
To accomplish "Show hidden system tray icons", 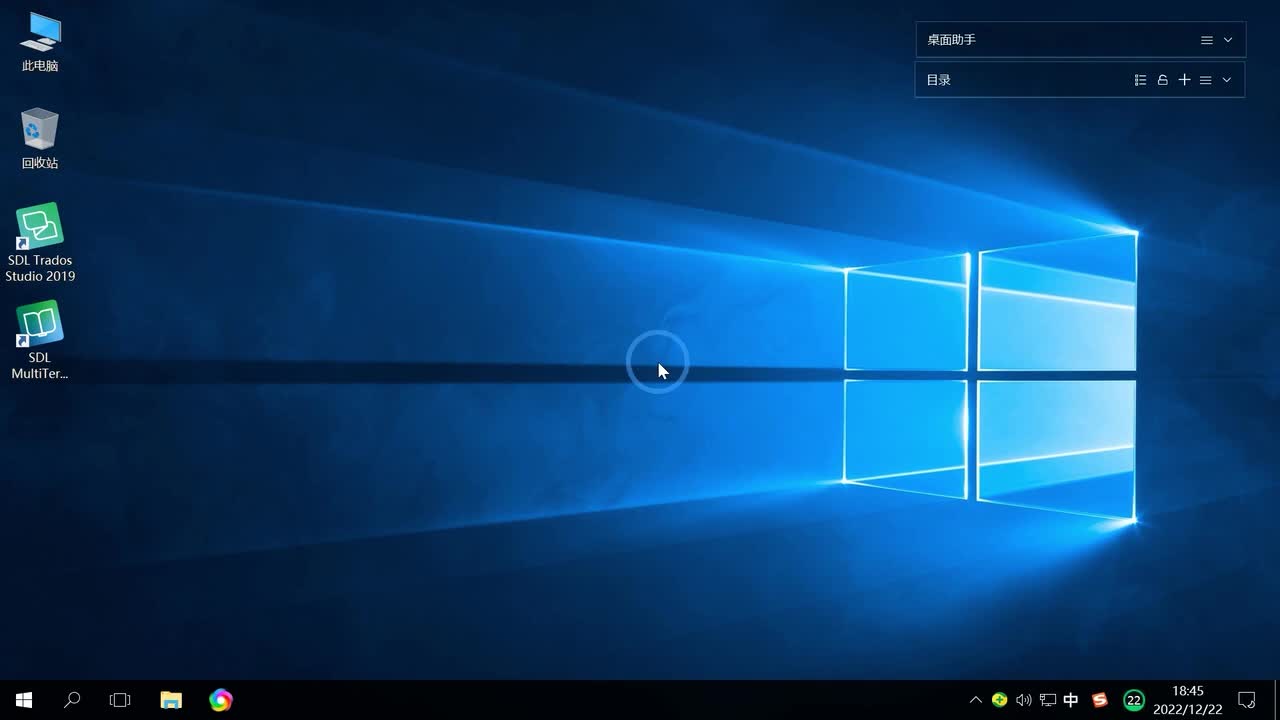I will click(x=976, y=700).
